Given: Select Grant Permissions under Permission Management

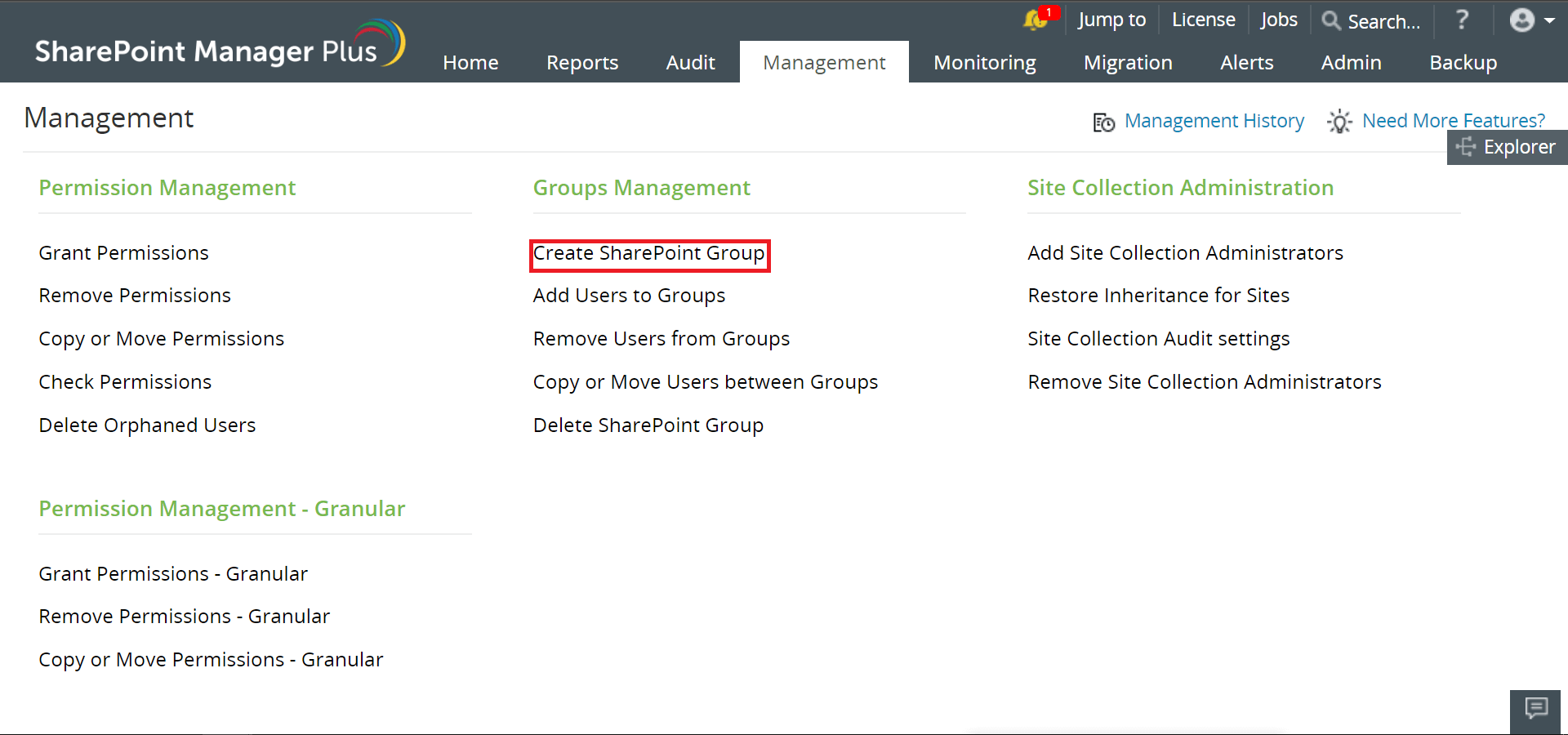Looking at the screenshot, I should tap(123, 252).
